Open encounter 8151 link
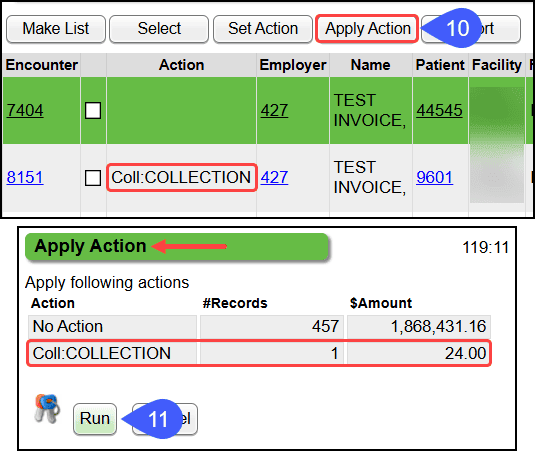The width and height of the screenshot is (535, 451). click(x=25, y=177)
